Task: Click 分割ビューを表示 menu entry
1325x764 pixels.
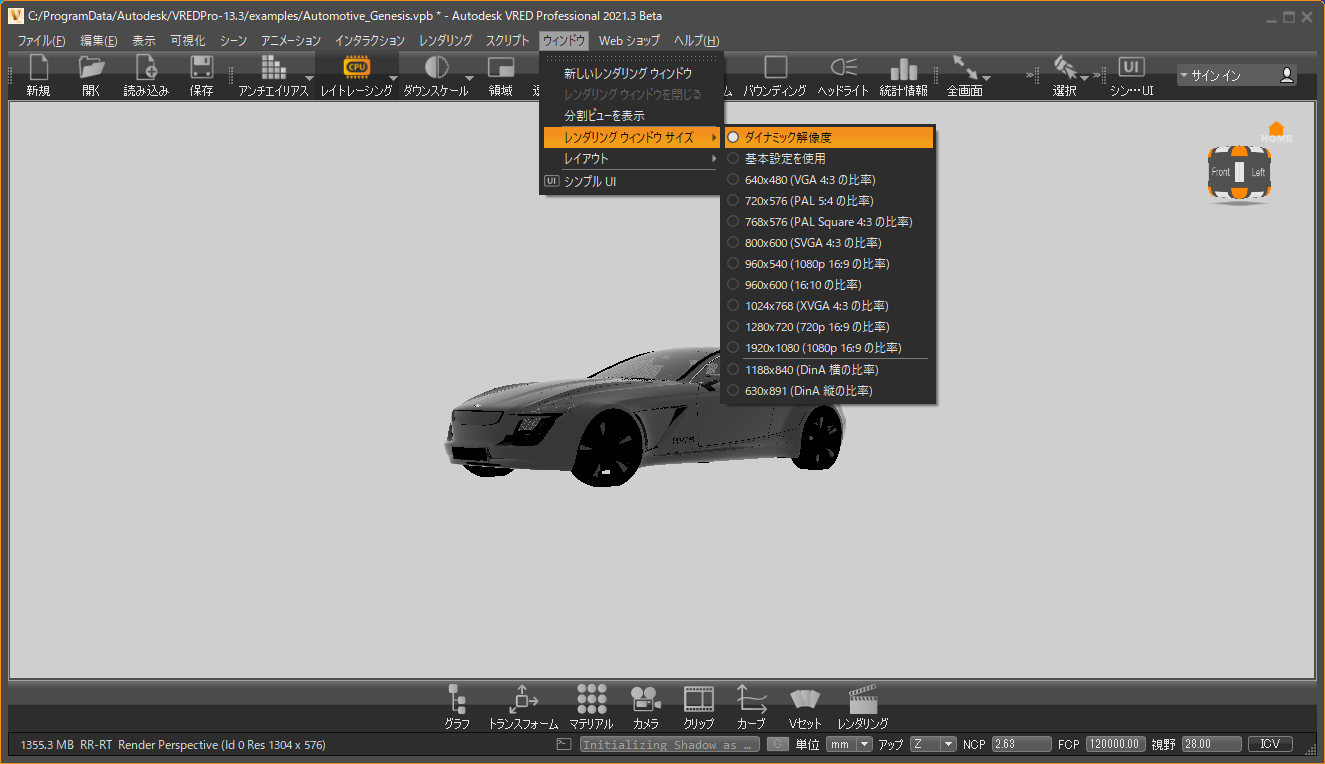Action: 631,115
